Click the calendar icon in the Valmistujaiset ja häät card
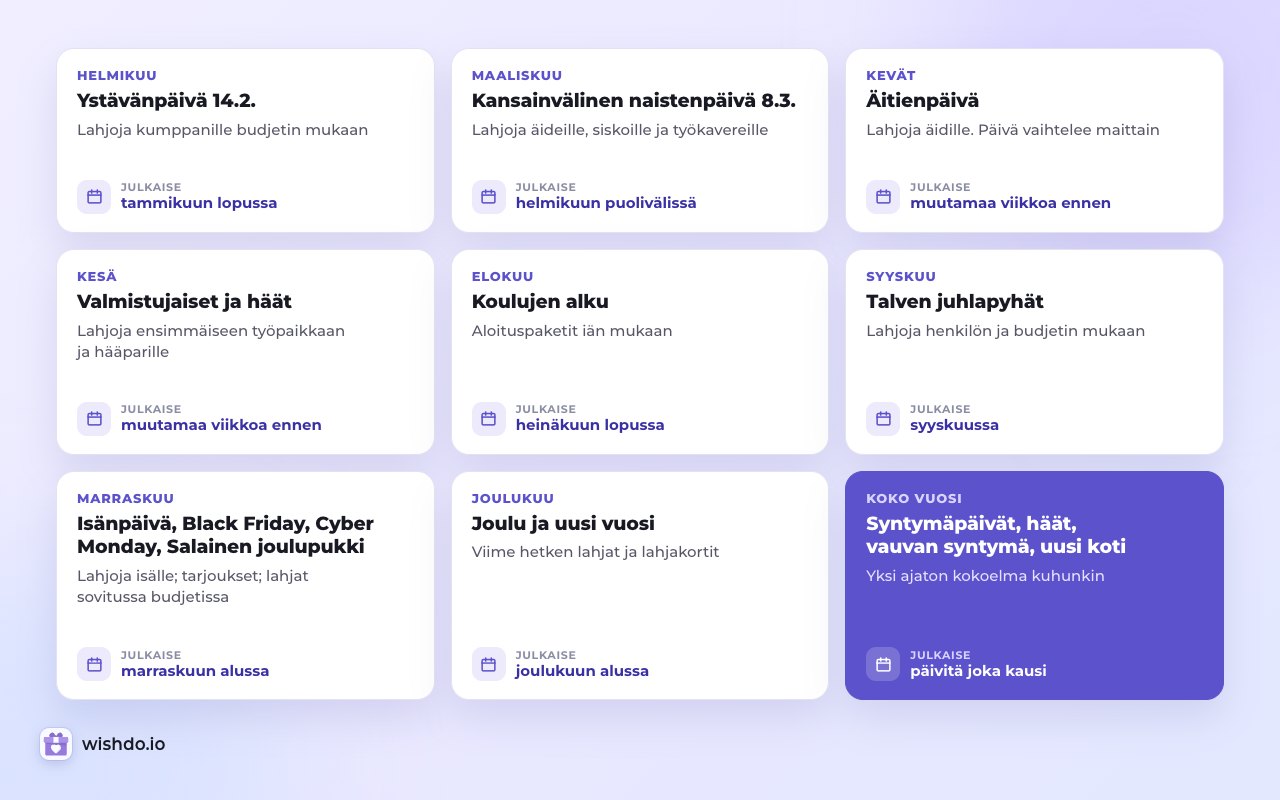The width and height of the screenshot is (1280, 800). click(94, 418)
